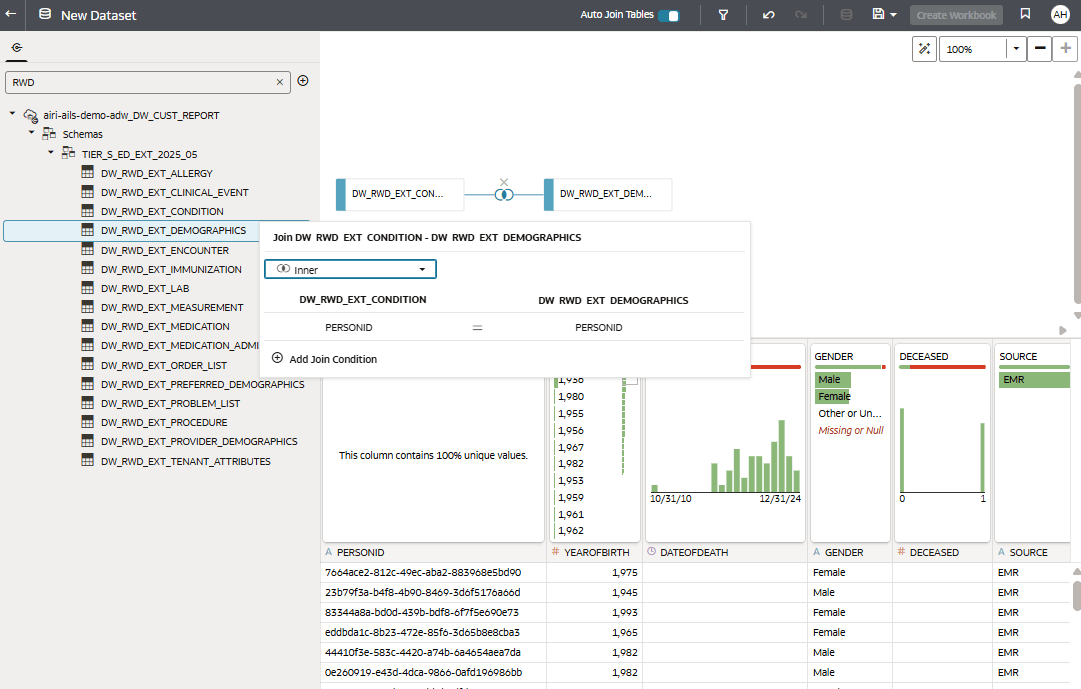
Task: Collapse the airi-ails-demo-adw connection node
Action: [12, 113]
